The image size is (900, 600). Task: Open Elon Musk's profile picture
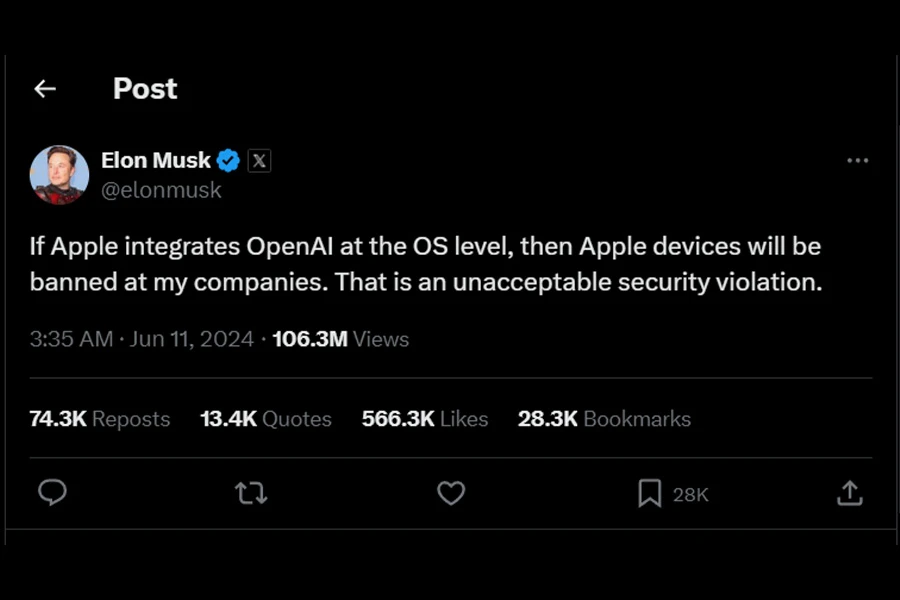click(59, 174)
